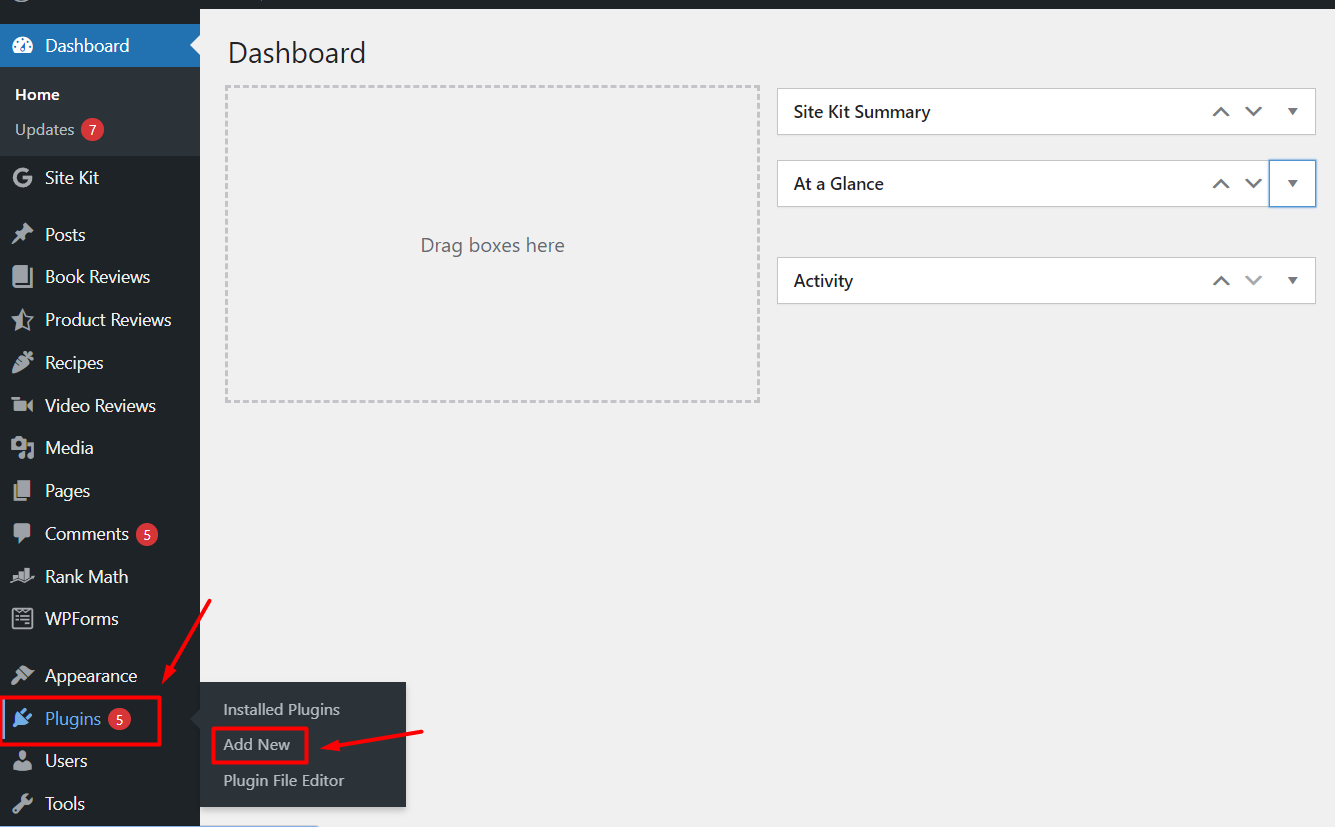This screenshot has width=1335, height=827.
Task: Open the Site Kit menu icon
Action: (22, 177)
